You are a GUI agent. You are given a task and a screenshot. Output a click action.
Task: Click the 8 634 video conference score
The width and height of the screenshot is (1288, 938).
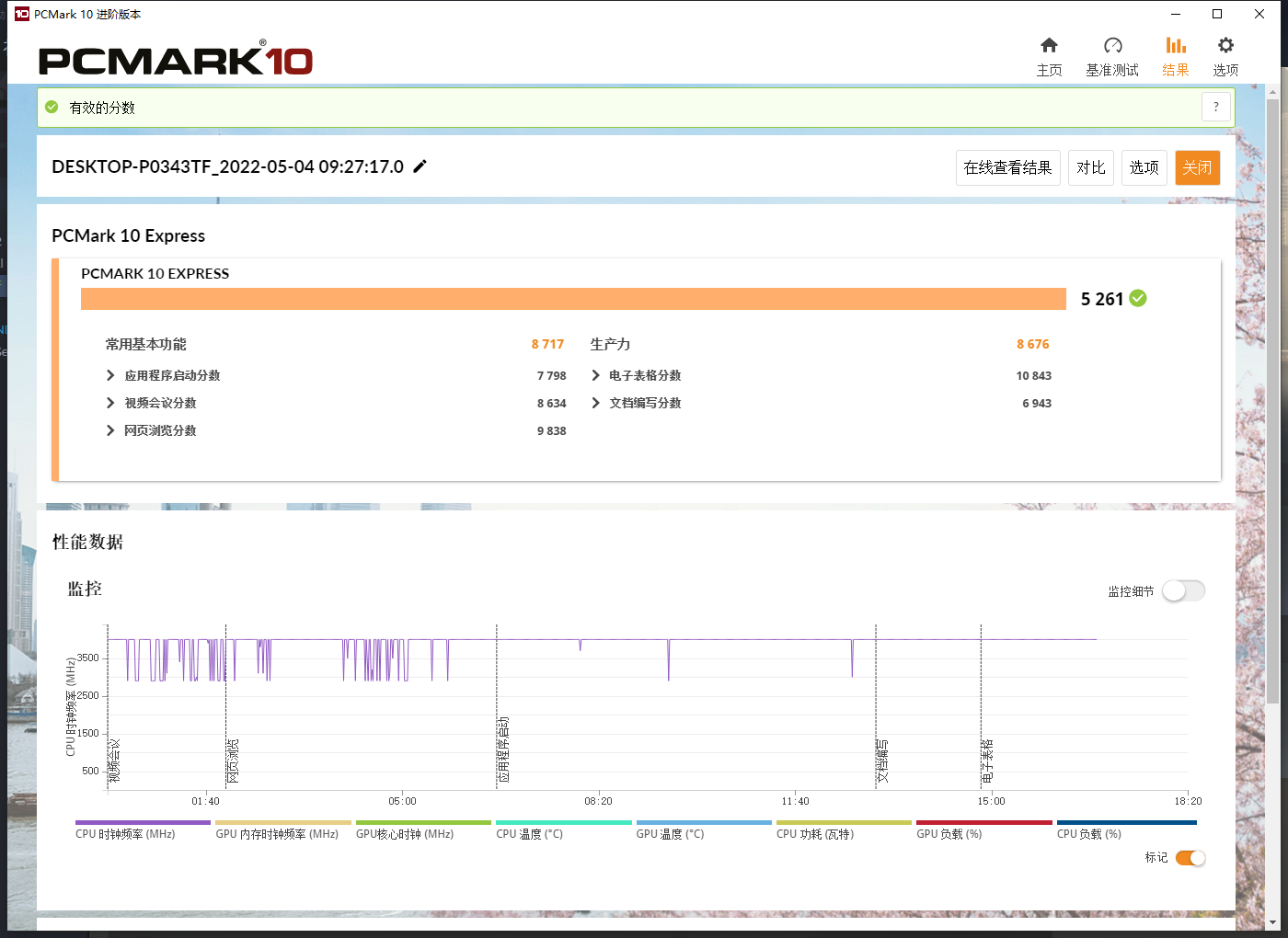[x=552, y=403]
